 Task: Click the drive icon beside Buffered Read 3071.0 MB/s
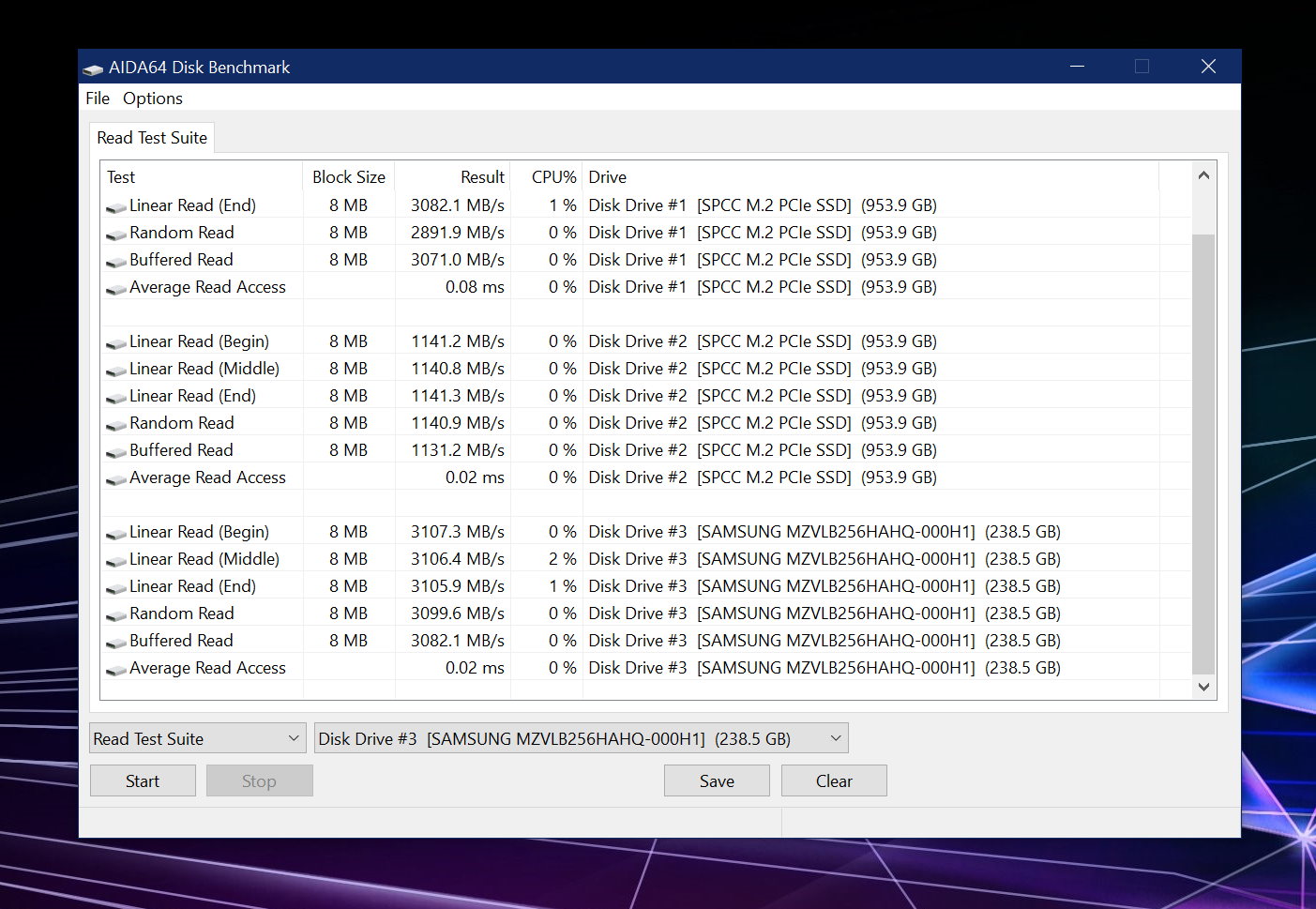coord(116,262)
